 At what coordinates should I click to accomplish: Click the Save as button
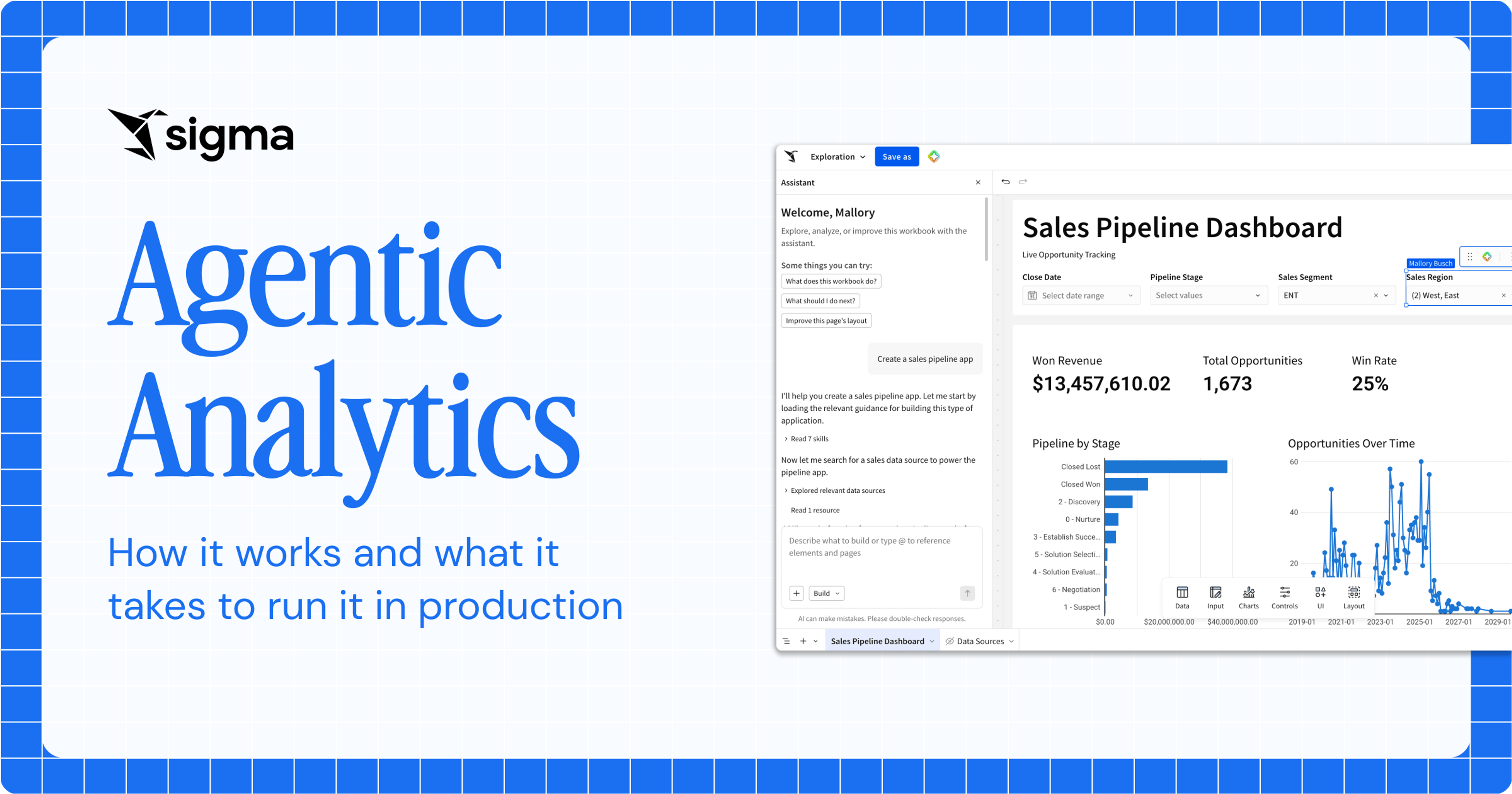(896, 157)
